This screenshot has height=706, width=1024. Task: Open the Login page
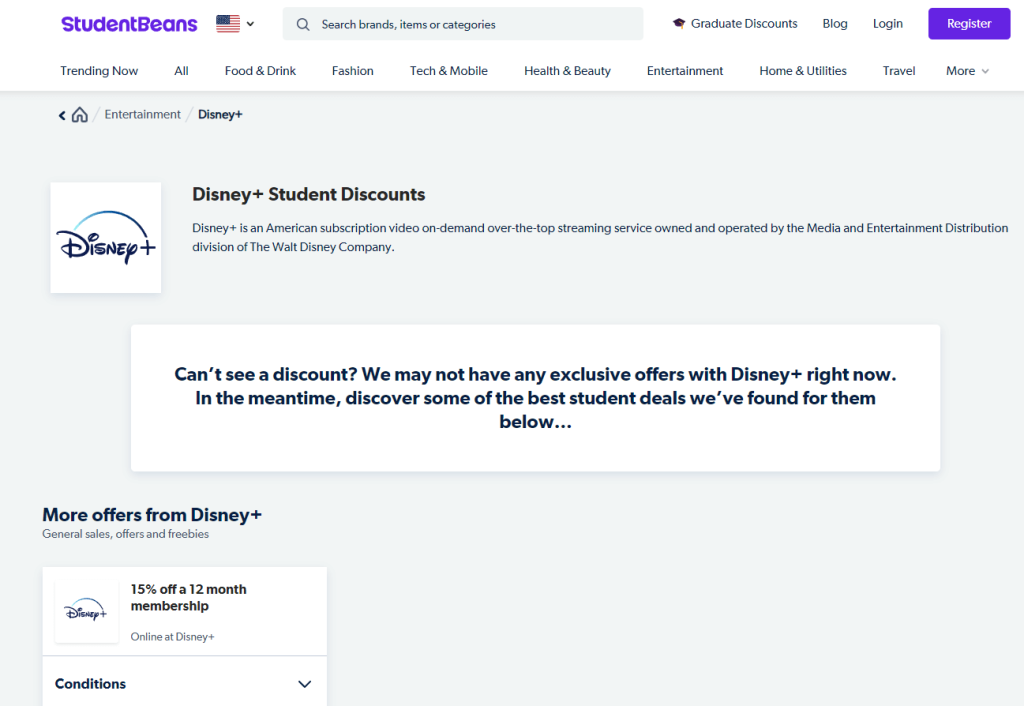click(888, 24)
